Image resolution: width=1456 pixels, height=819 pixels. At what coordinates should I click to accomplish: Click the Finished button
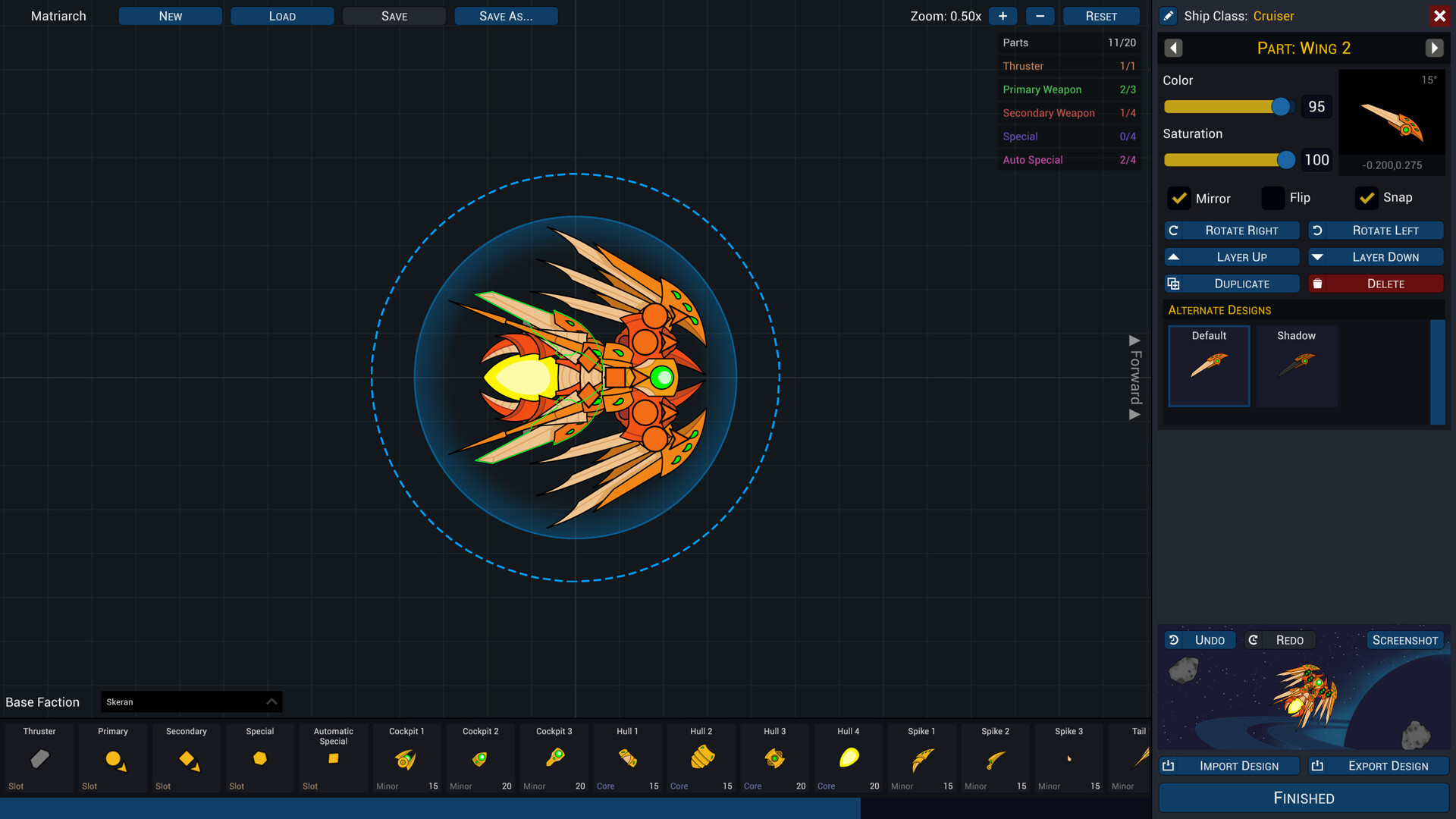1303,798
